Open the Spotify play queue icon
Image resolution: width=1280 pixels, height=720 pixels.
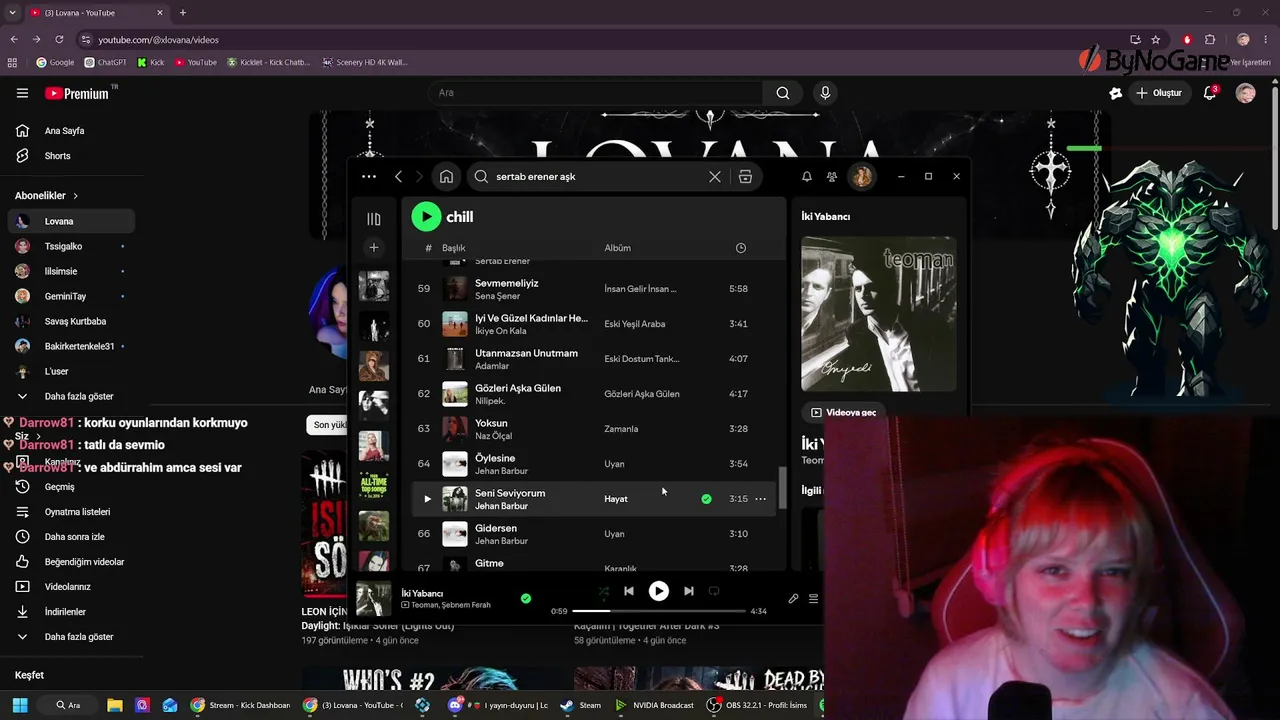[814, 599]
